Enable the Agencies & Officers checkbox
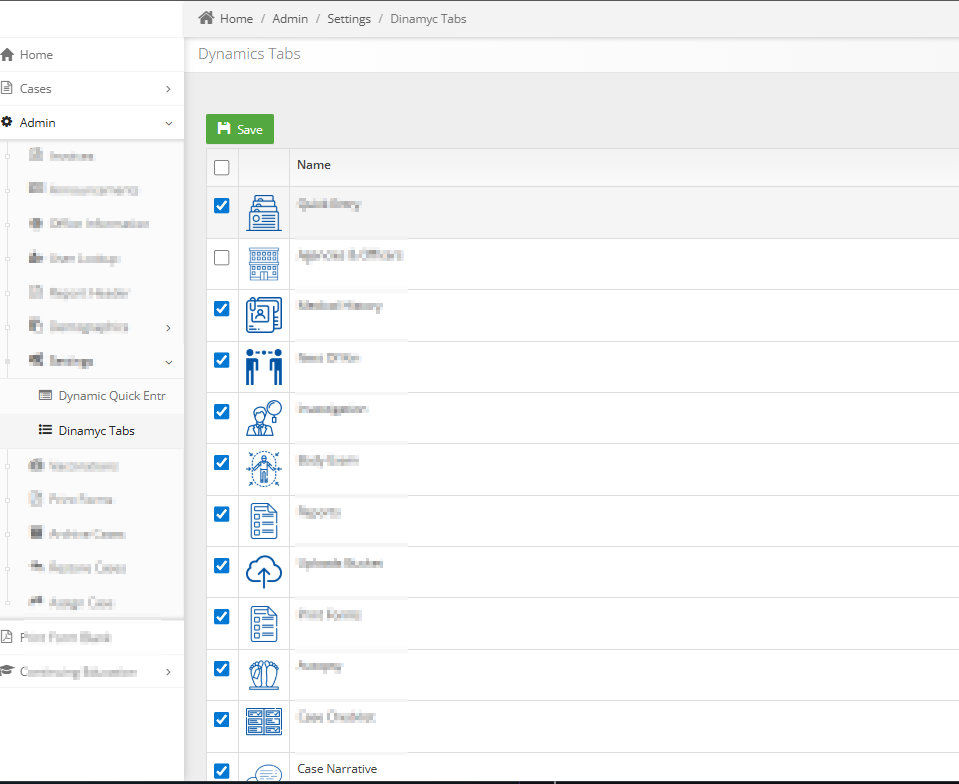The height and width of the screenshot is (784, 959). (x=221, y=257)
